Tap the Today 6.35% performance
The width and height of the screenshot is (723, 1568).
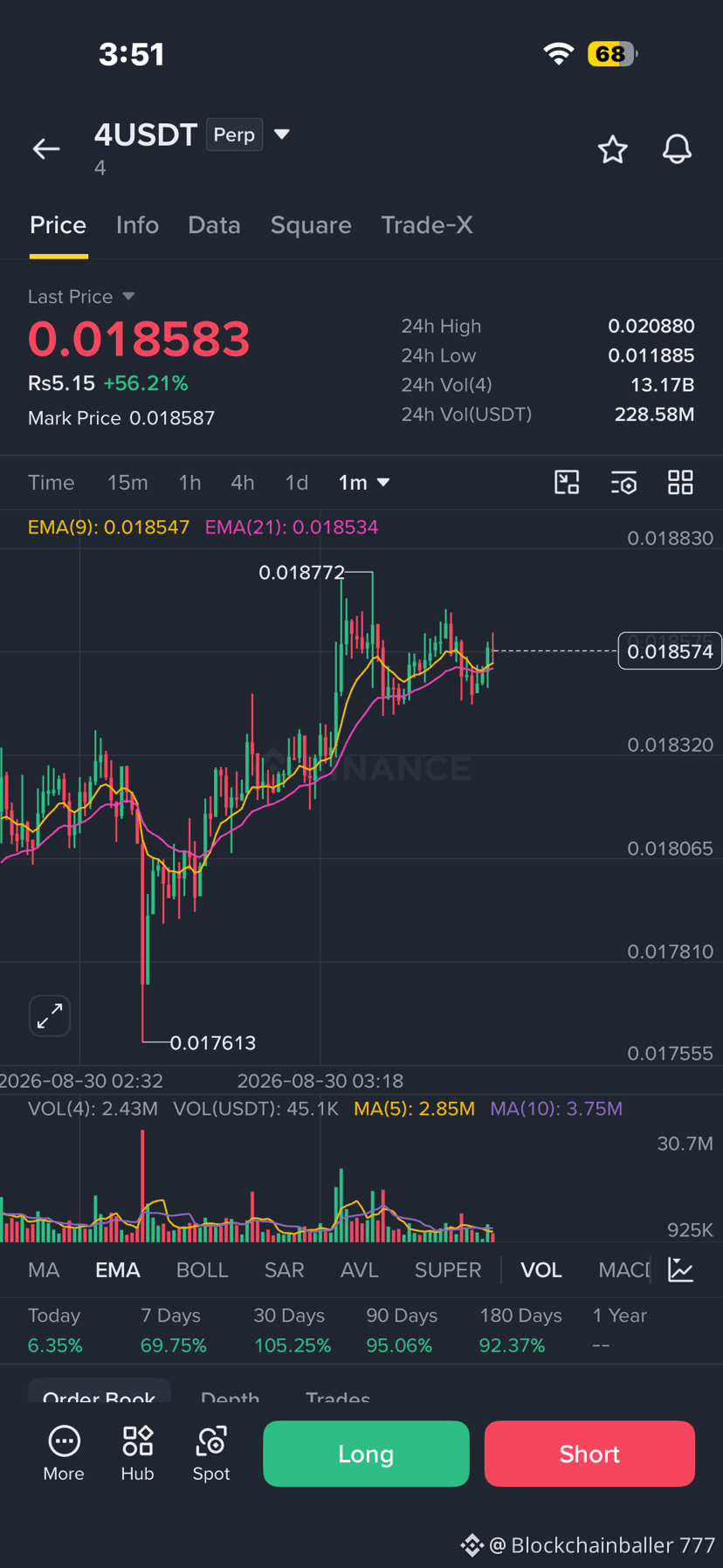[55, 1331]
